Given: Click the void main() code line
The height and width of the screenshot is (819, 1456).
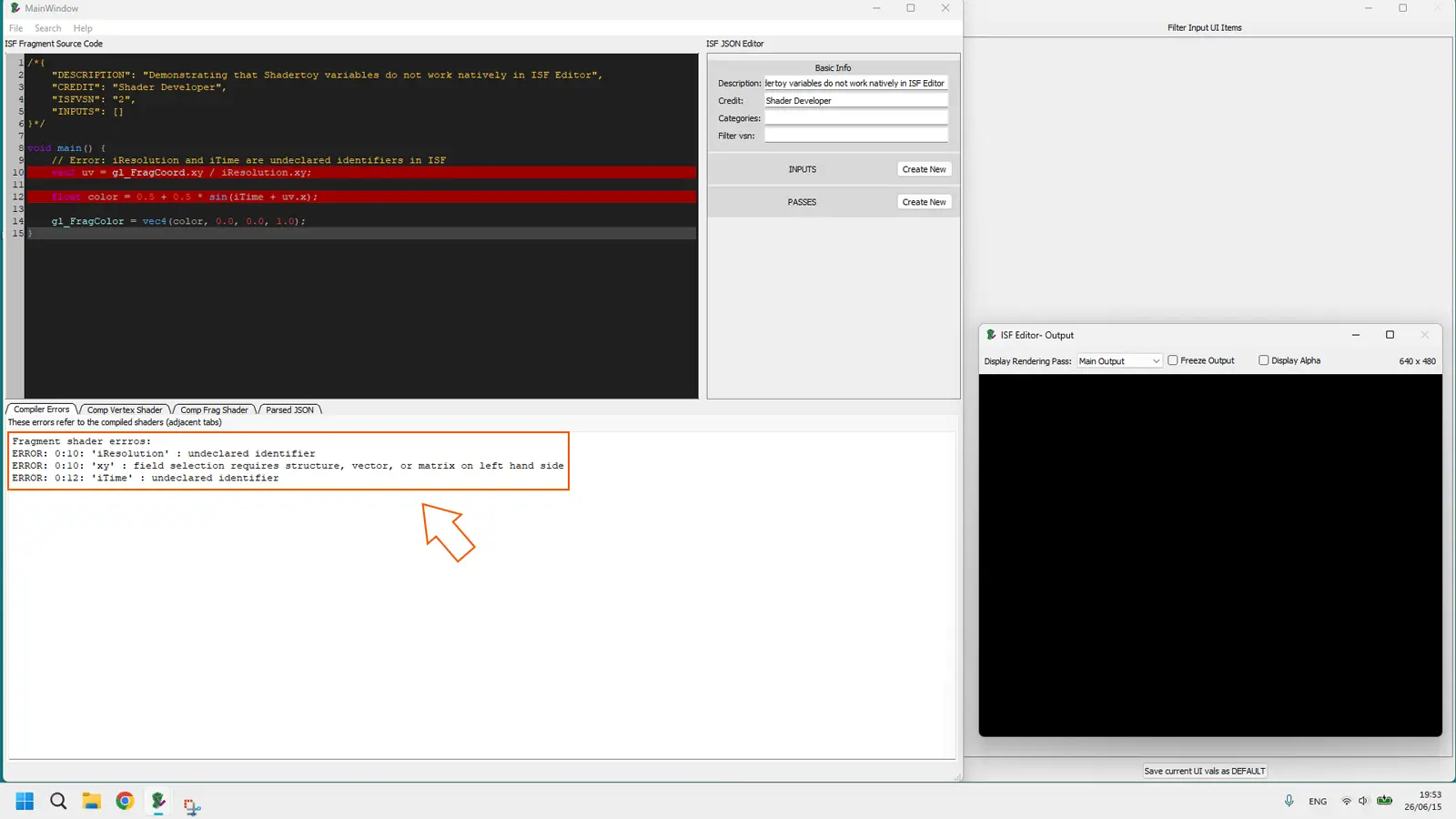Looking at the screenshot, I should [66, 147].
